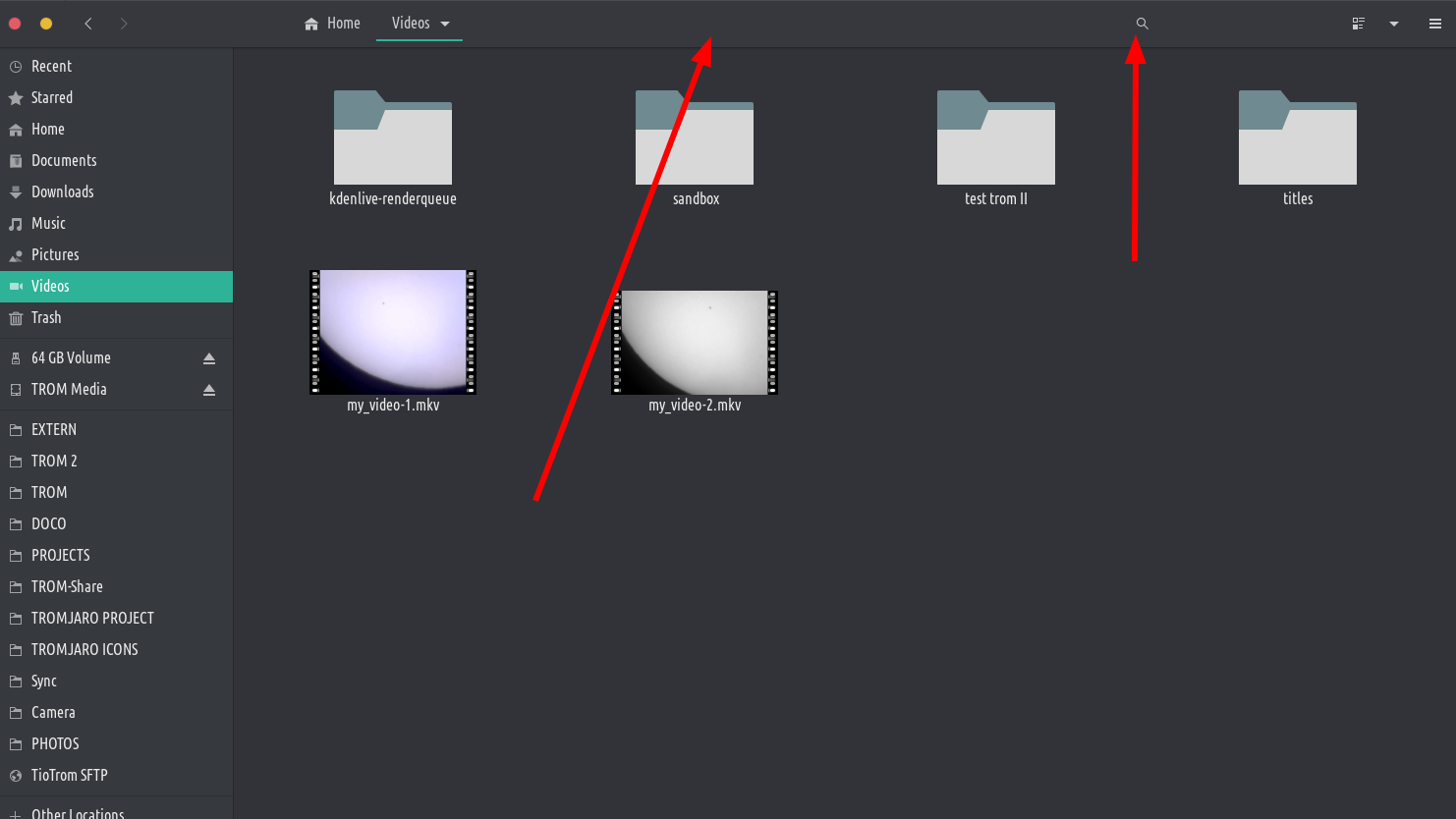Open the Starred files section

click(x=52, y=97)
